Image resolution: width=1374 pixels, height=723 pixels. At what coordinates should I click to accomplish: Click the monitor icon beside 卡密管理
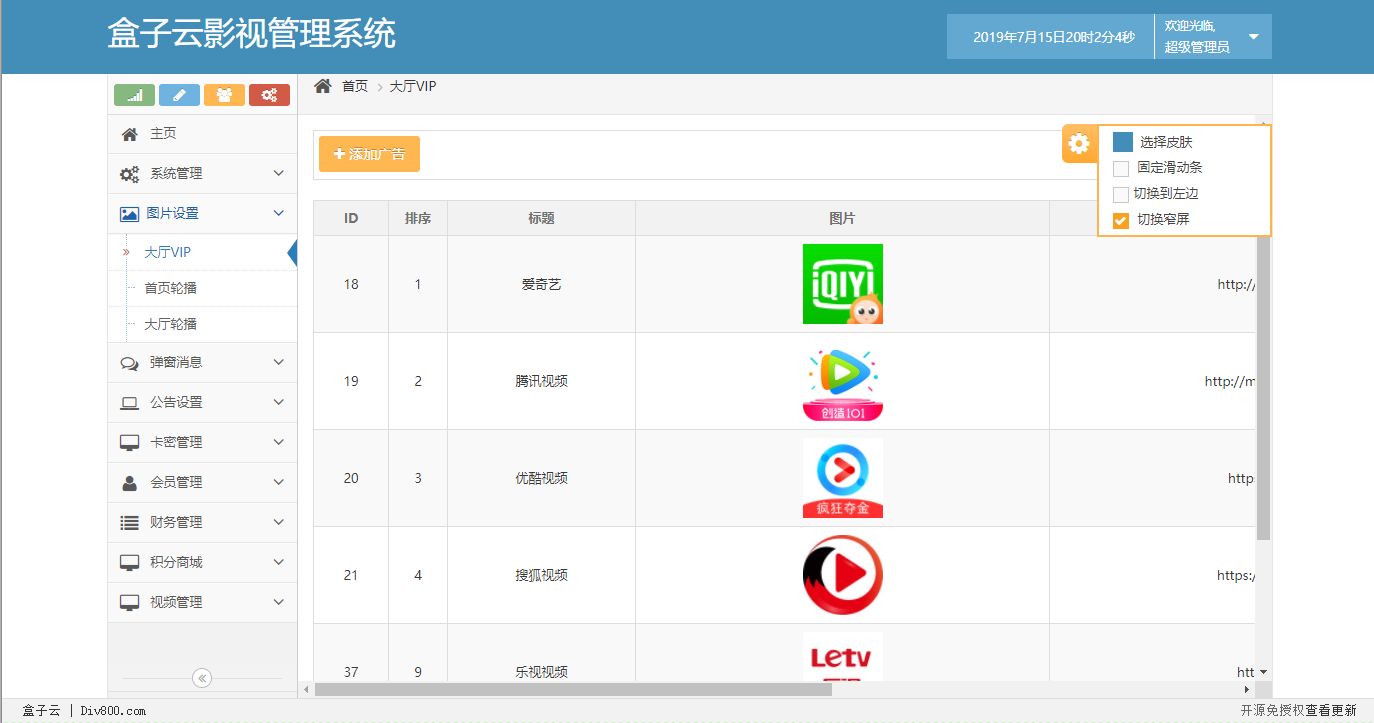[x=129, y=443]
